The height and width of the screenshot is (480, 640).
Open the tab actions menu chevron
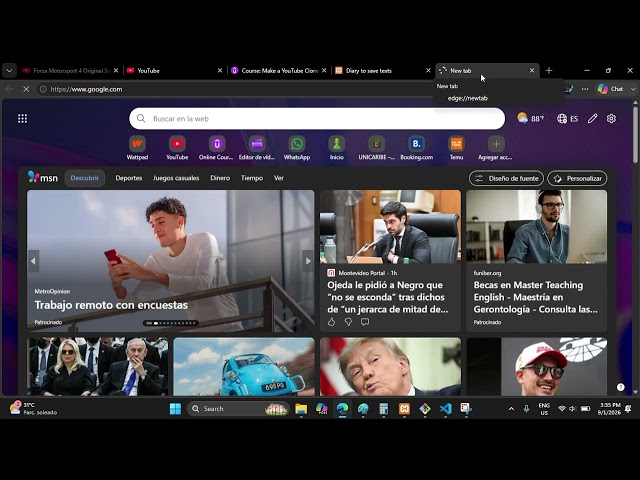(9, 71)
